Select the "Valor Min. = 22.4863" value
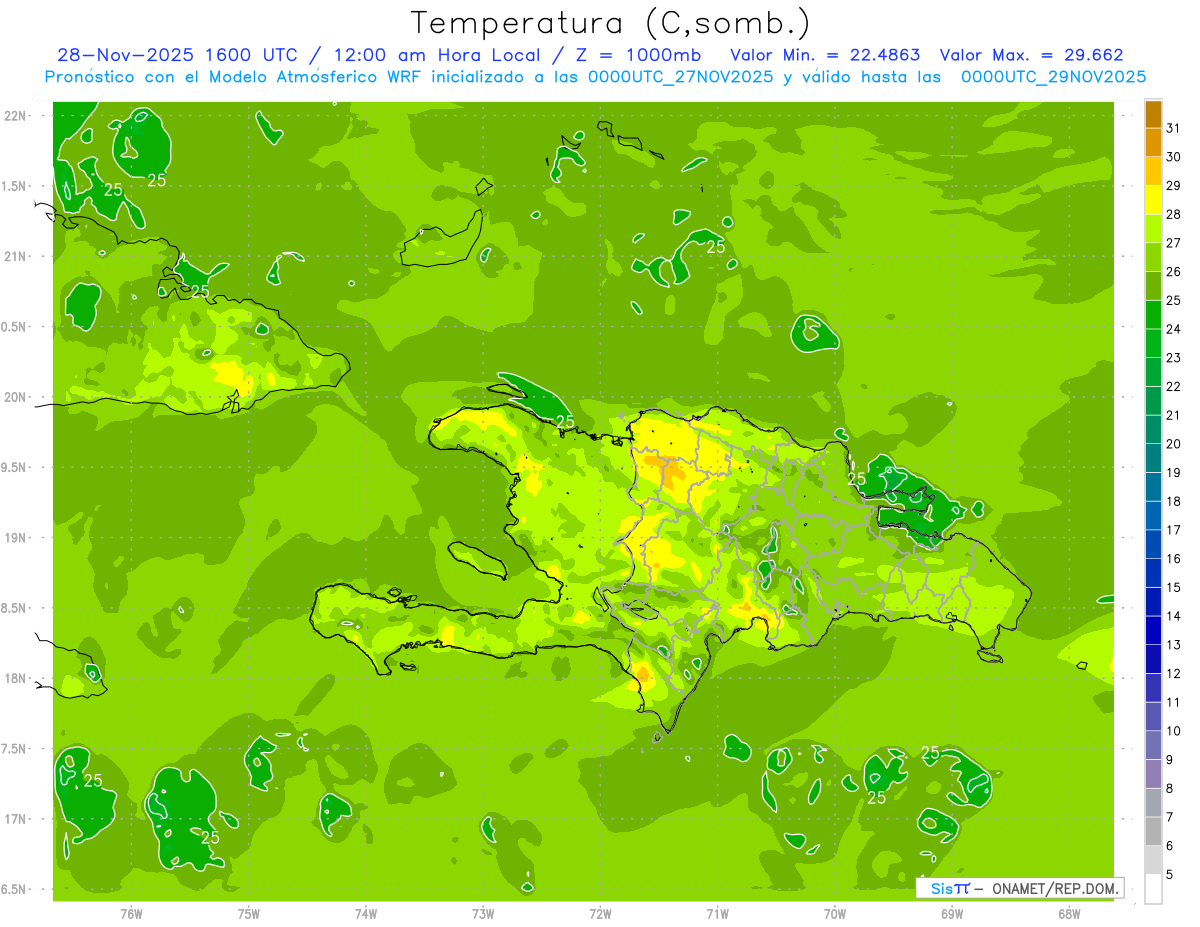 [825, 55]
